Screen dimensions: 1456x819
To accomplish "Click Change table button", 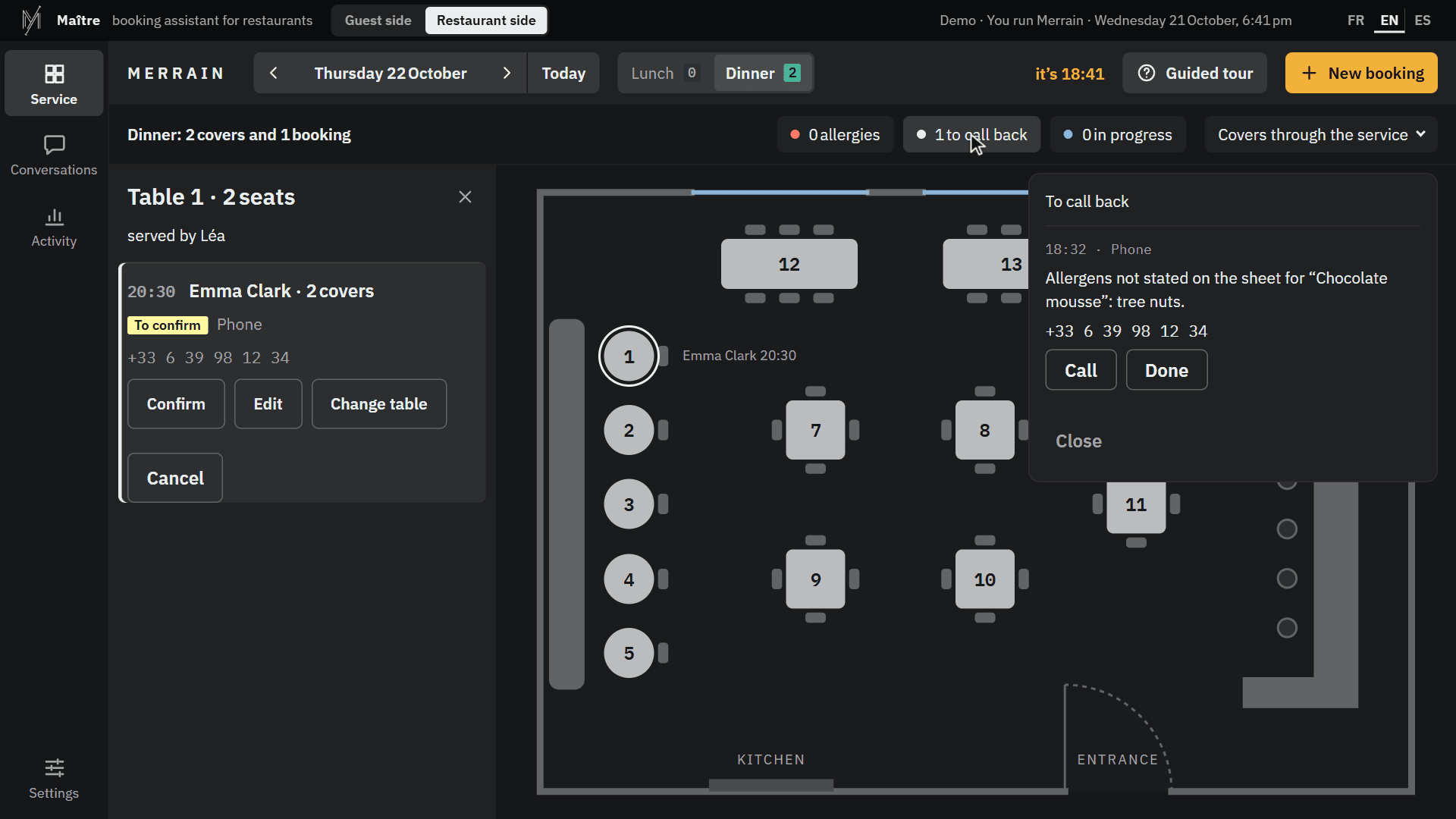I will [x=378, y=404].
